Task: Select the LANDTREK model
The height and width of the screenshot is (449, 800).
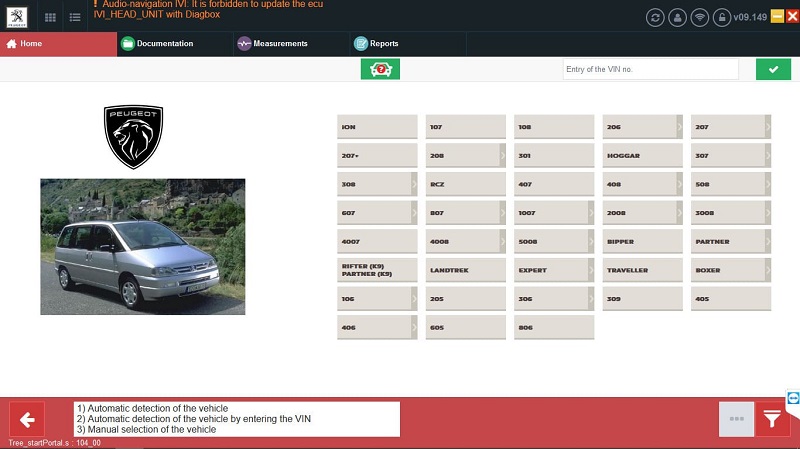Action: (x=465, y=270)
